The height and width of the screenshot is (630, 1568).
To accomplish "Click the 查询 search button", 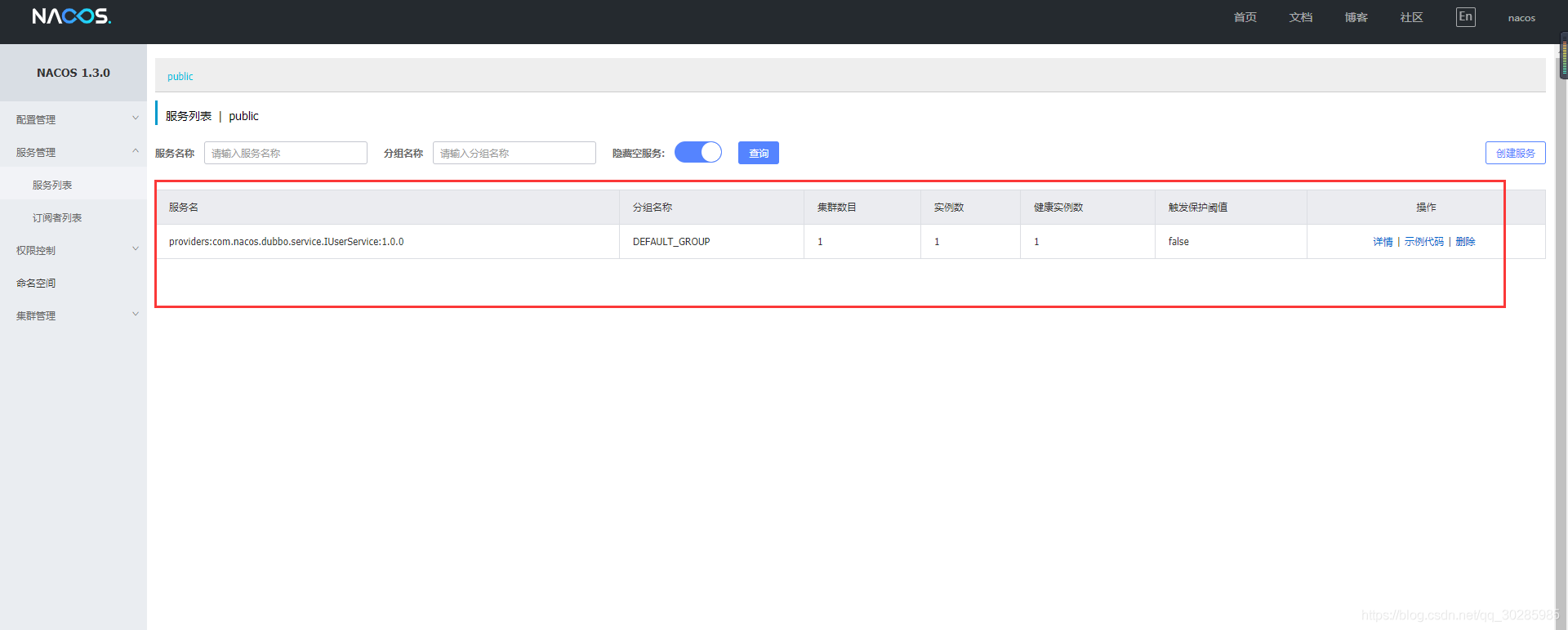I will click(x=759, y=153).
